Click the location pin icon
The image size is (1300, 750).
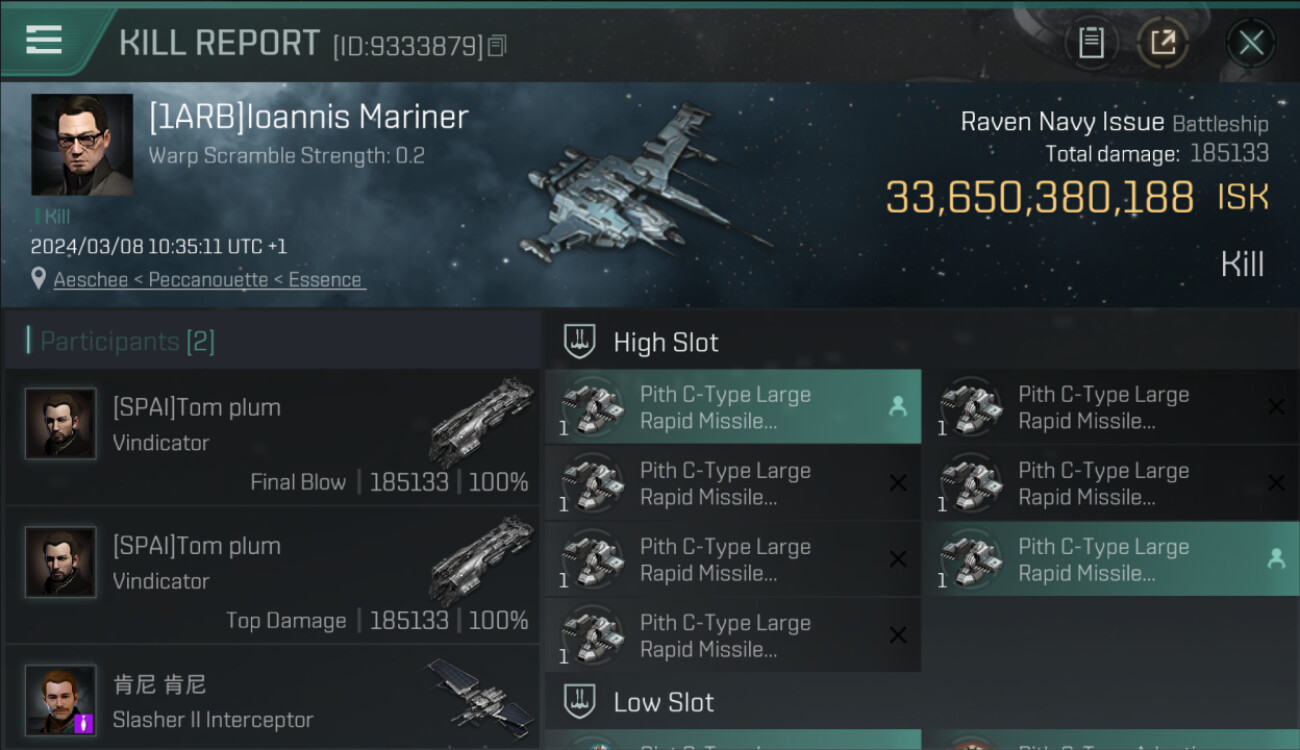click(39, 279)
